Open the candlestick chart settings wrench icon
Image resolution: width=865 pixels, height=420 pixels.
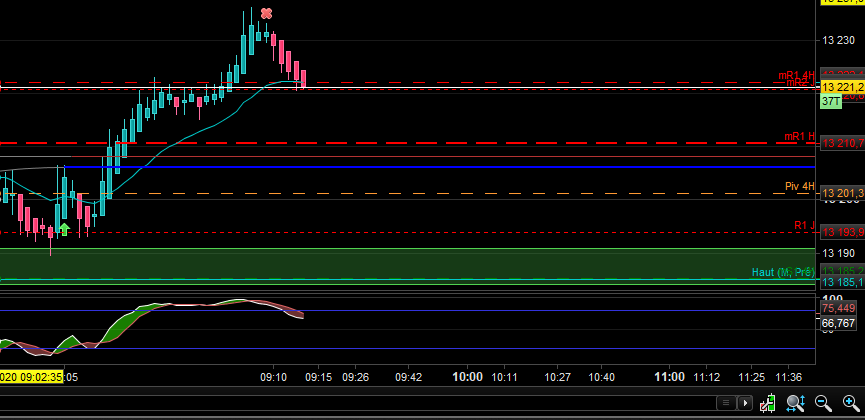(x=767, y=403)
